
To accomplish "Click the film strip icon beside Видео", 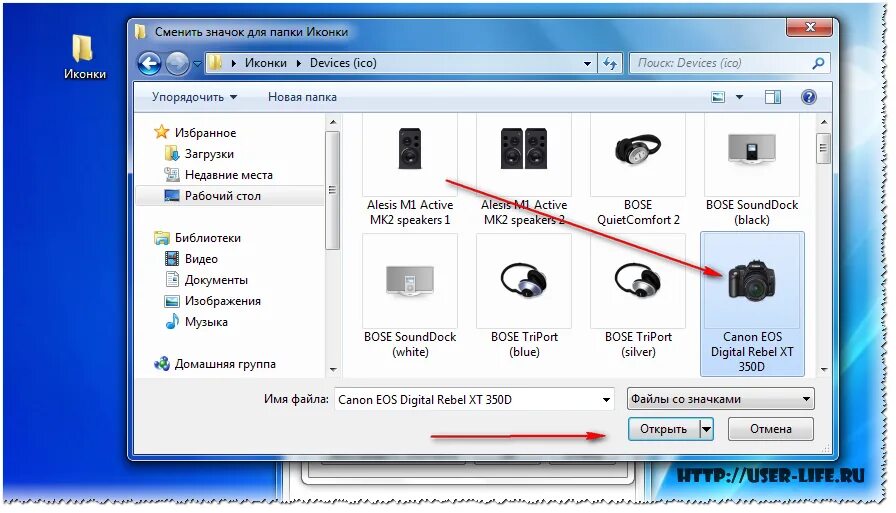I will pyautogui.click(x=171, y=259).
